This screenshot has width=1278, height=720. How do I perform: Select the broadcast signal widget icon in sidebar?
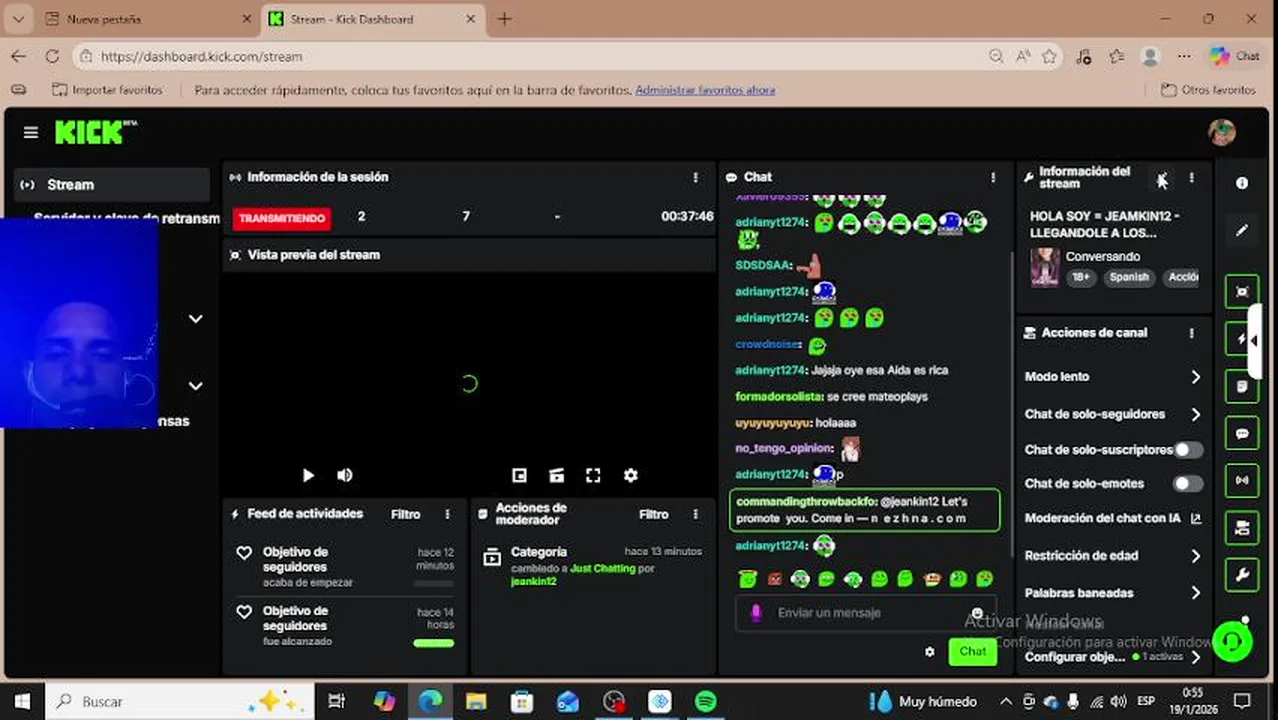1242,481
